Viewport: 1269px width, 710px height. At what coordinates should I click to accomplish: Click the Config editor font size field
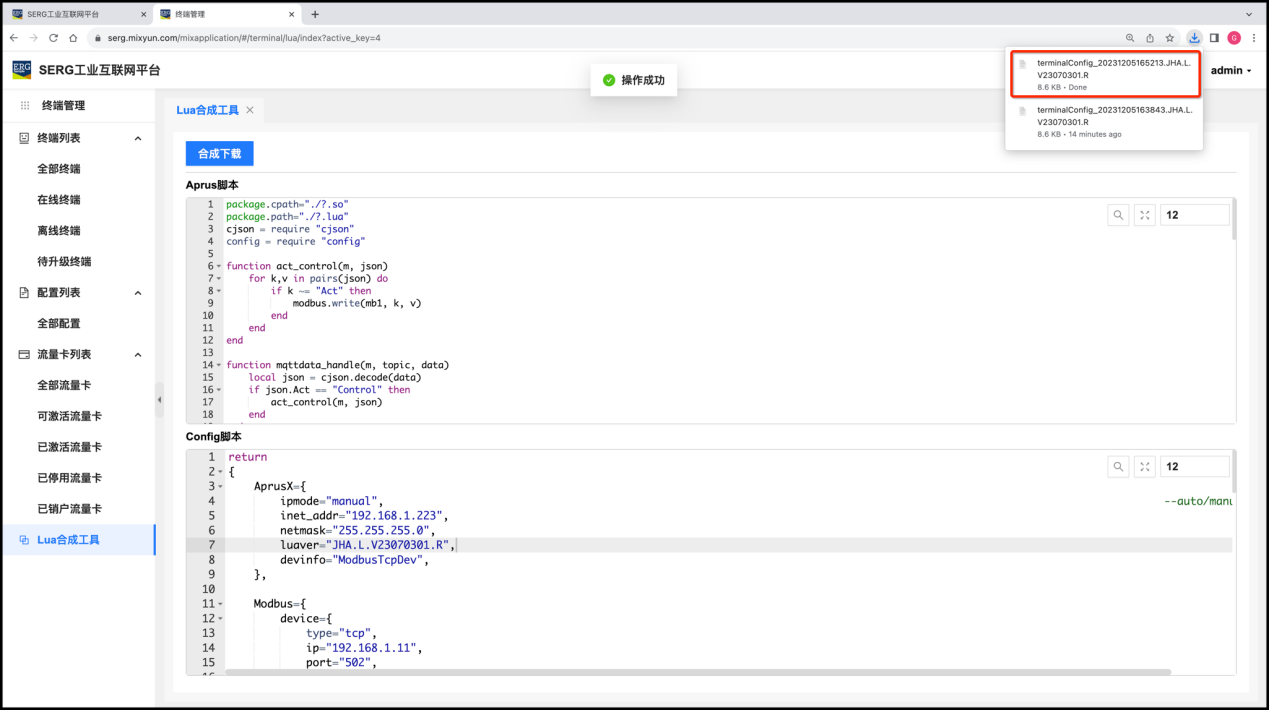coord(1194,466)
